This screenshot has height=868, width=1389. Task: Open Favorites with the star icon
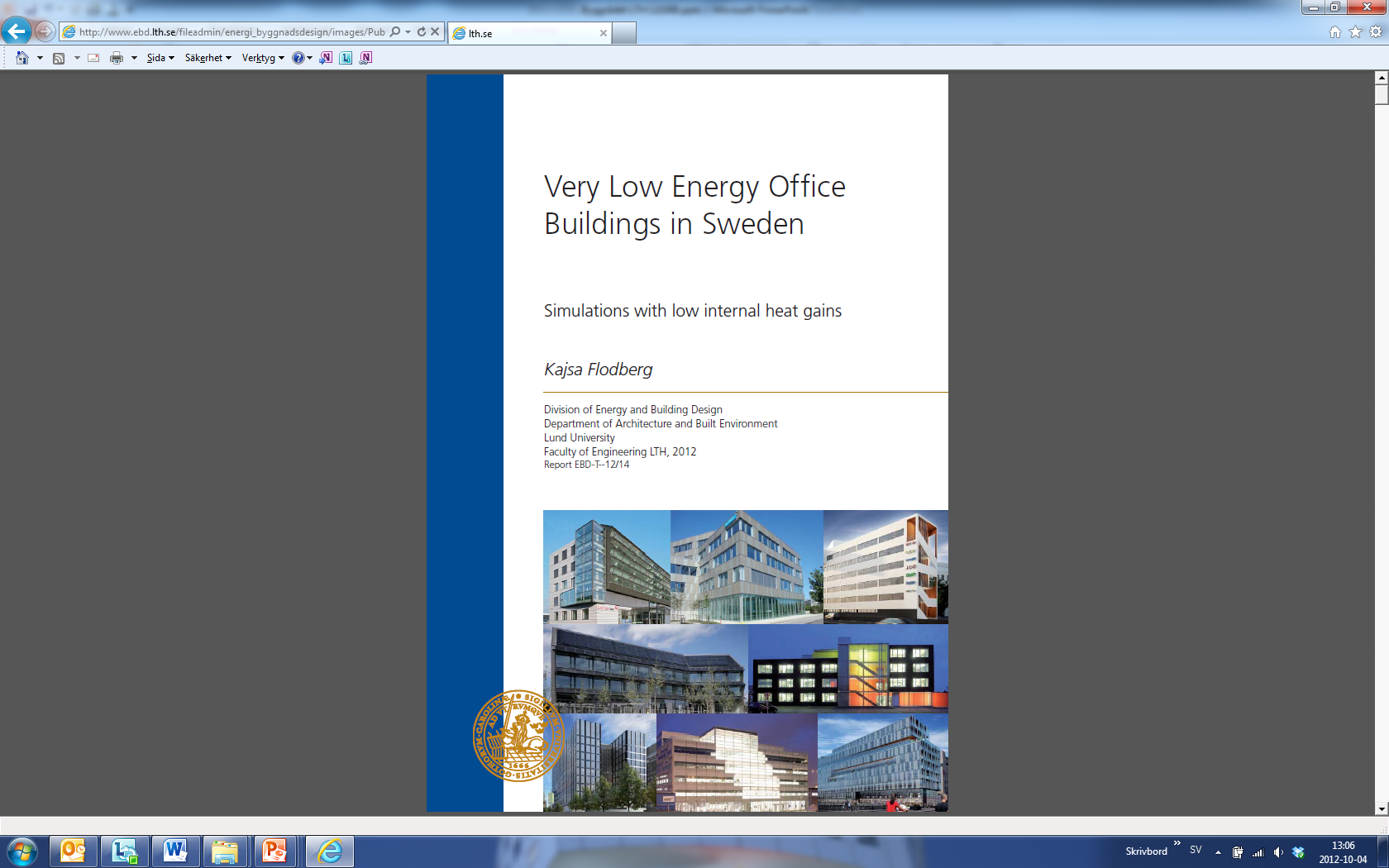[x=1355, y=32]
